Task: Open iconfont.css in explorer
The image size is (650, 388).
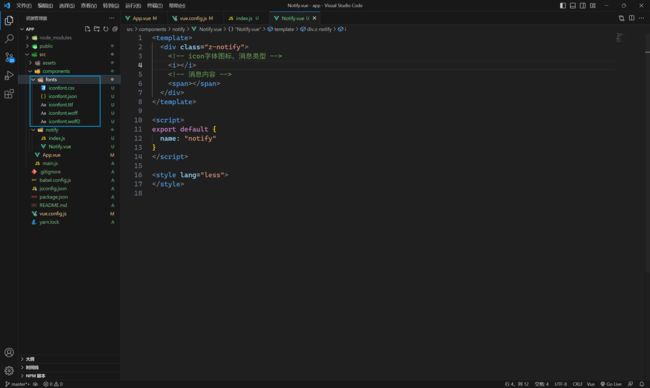Action: [61, 88]
